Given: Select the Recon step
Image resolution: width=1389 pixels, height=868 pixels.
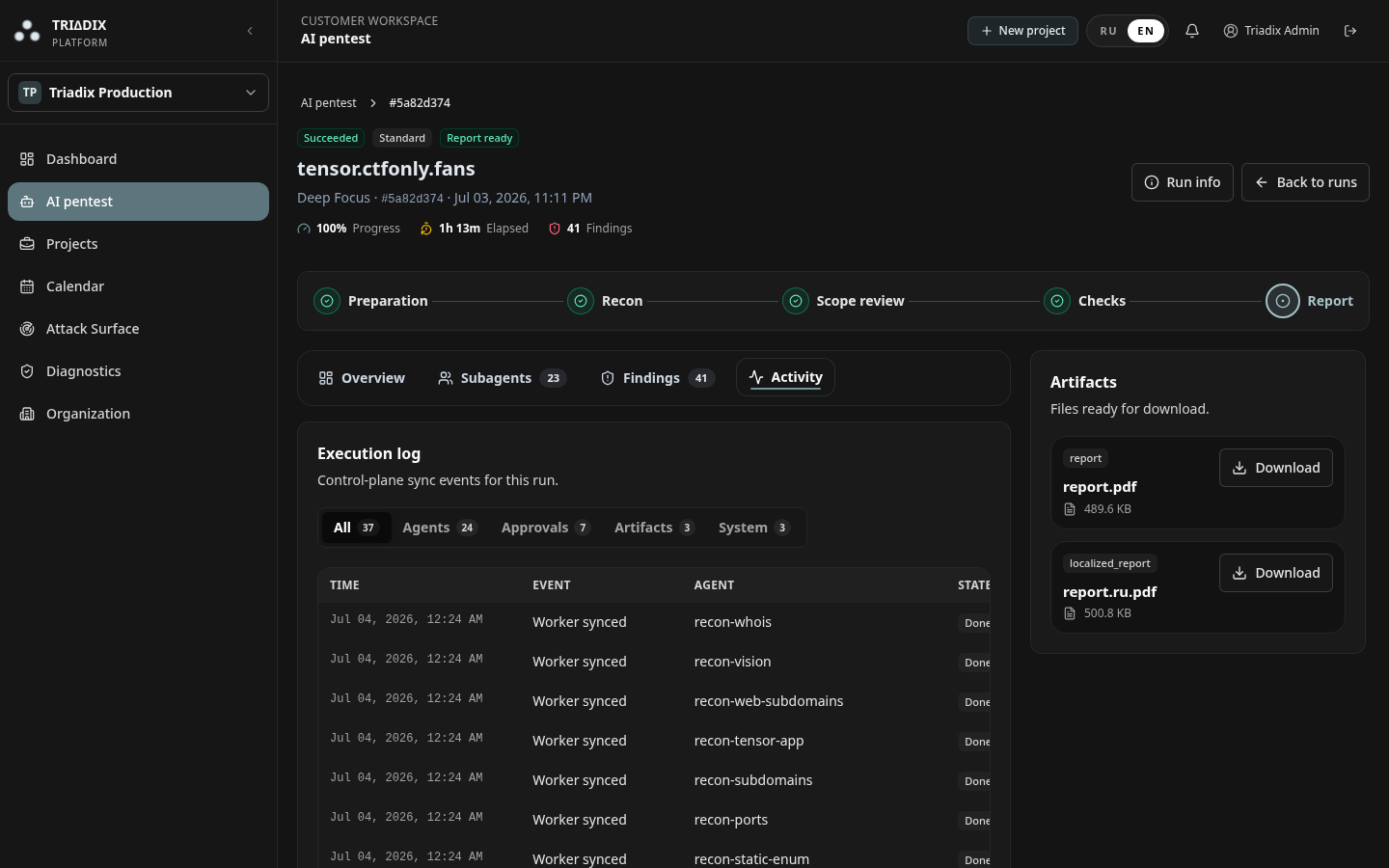Looking at the screenshot, I should (606, 301).
